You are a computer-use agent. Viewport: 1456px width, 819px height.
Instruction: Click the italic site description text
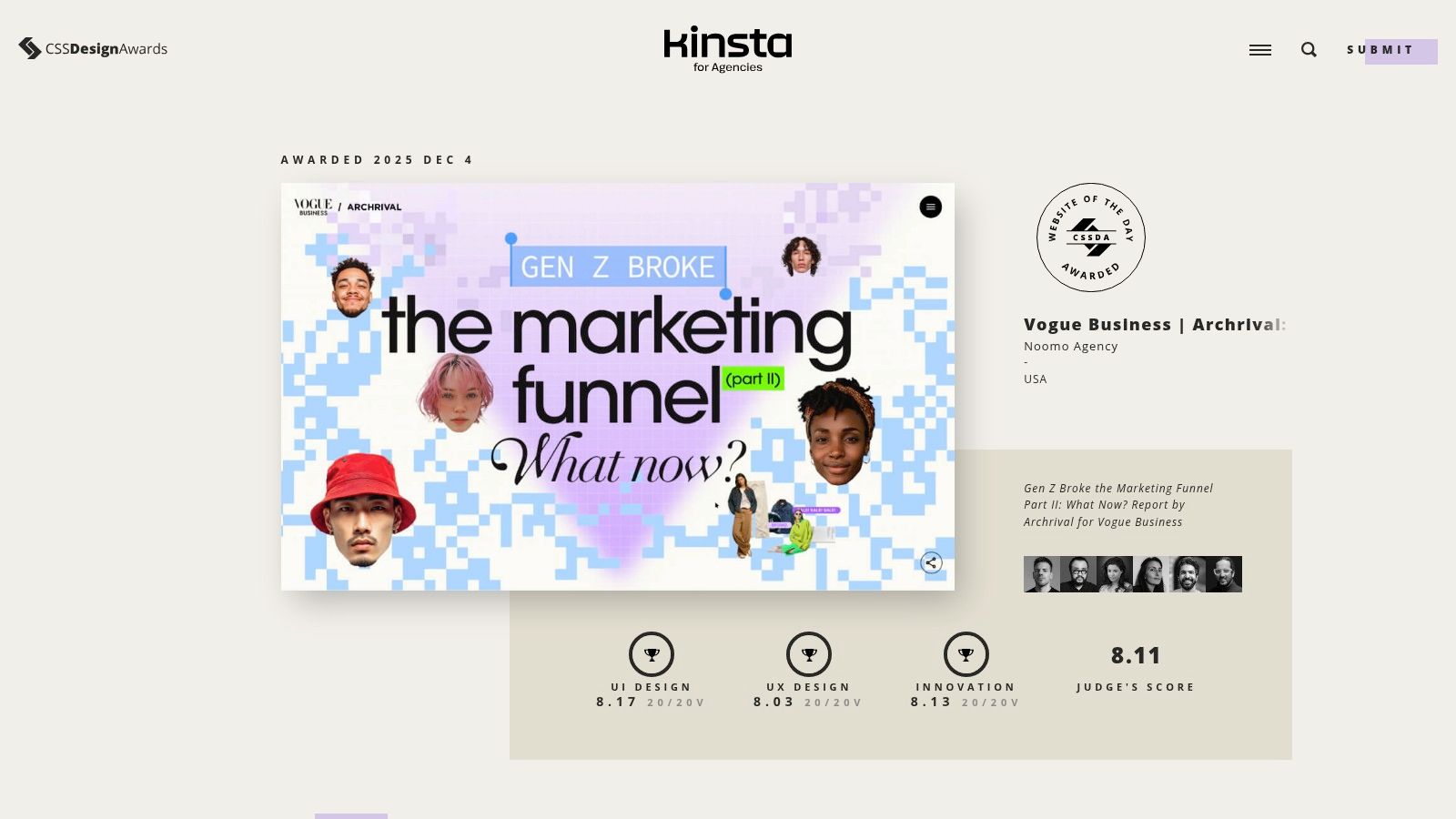1117,505
